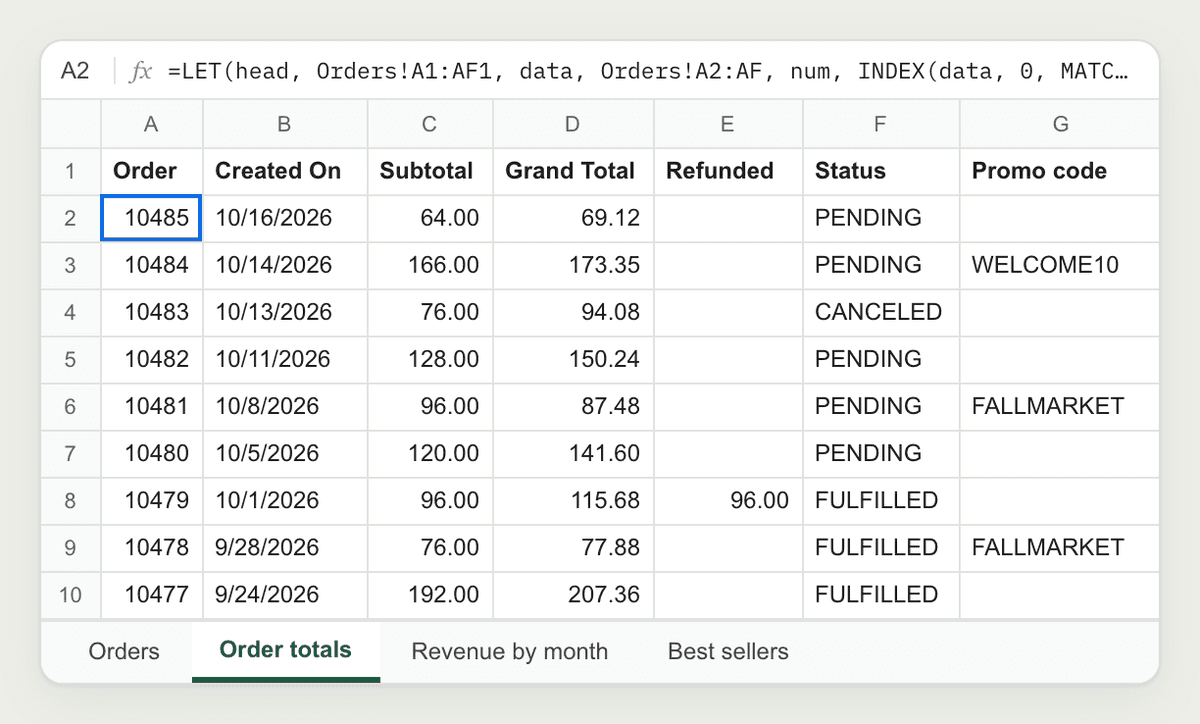Screen dimensions: 1200x724
Task: Select the Order totals sheet tab
Action: [x=286, y=652]
